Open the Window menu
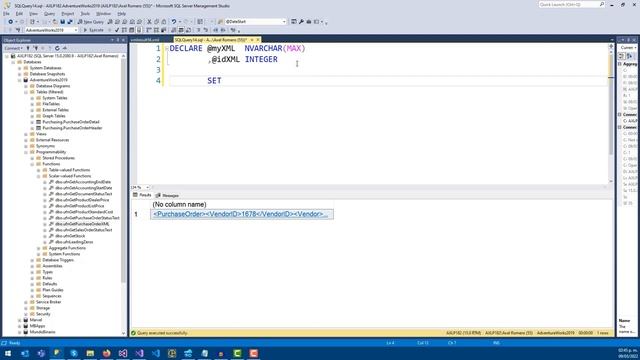This screenshot has width=640, height=360. coord(103,13)
